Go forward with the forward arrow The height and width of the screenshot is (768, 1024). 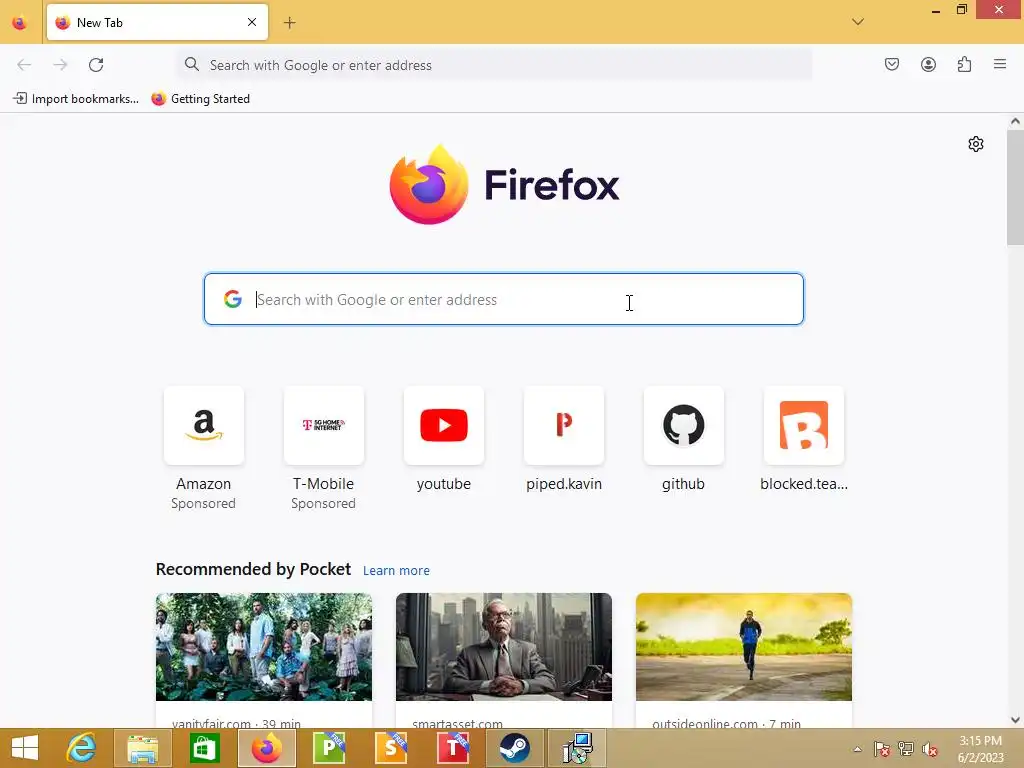pyautogui.click(x=60, y=65)
